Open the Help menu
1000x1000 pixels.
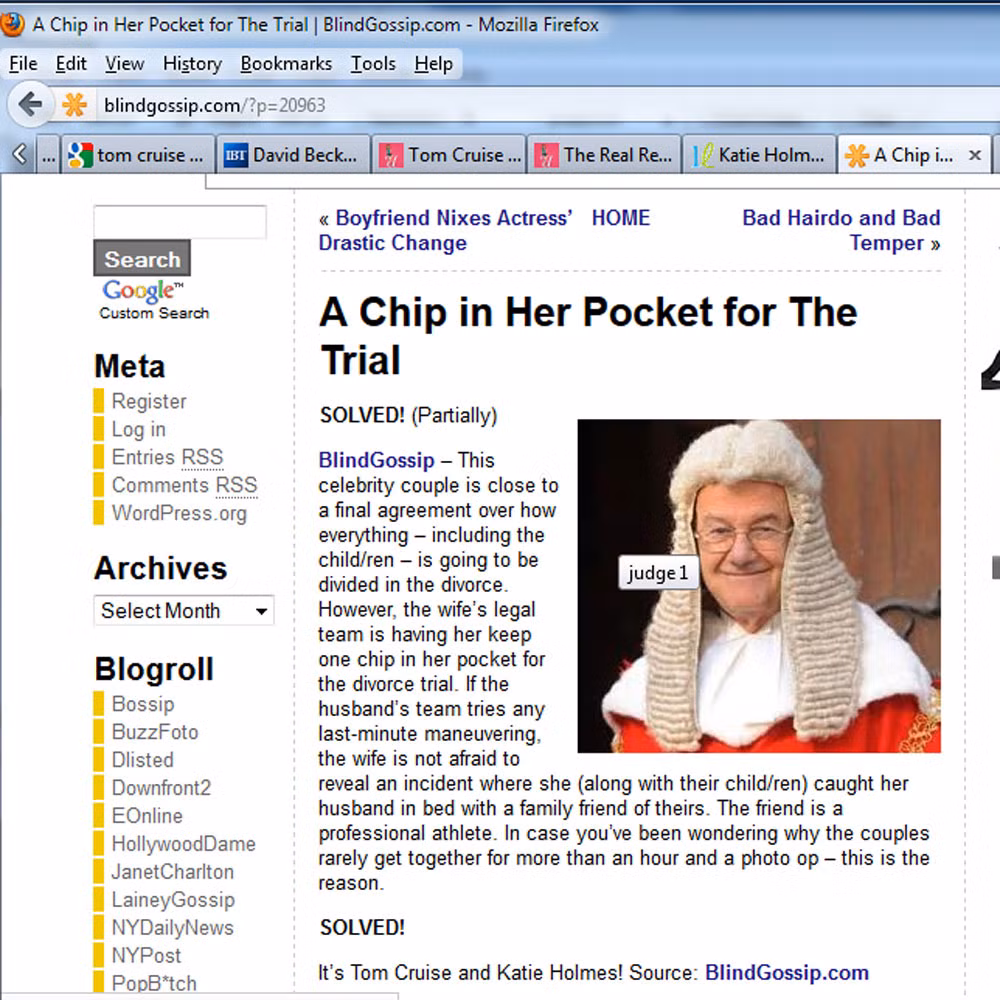click(434, 64)
